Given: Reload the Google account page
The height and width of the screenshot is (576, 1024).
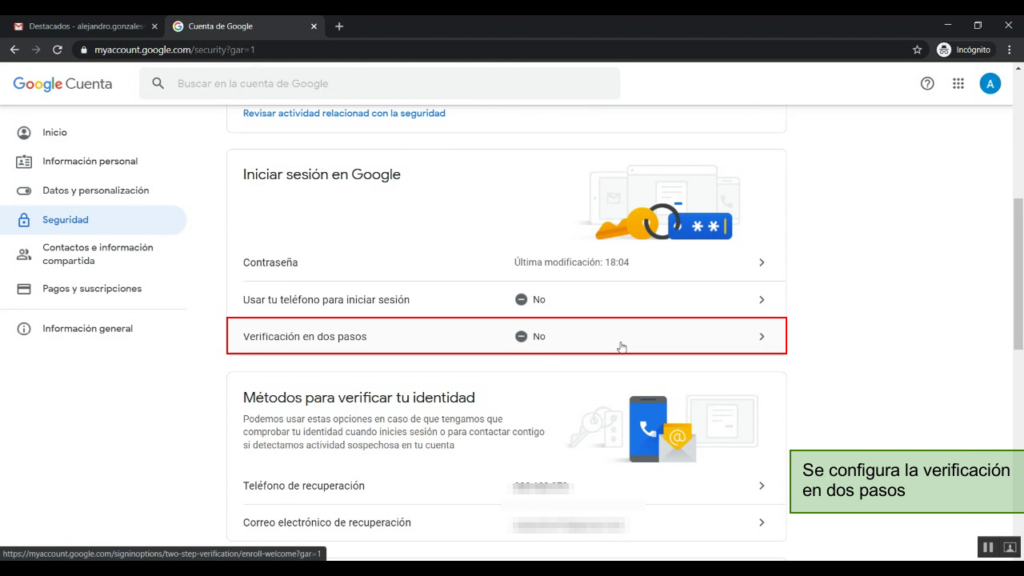Looking at the screenshot, I should pos(57,50).
